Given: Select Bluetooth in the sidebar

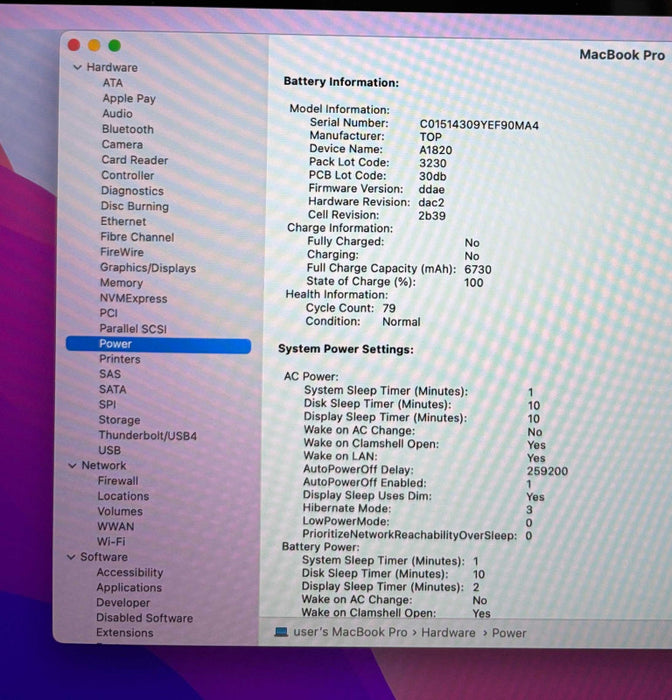Looking at the screenshot, I should click(128, 129).
